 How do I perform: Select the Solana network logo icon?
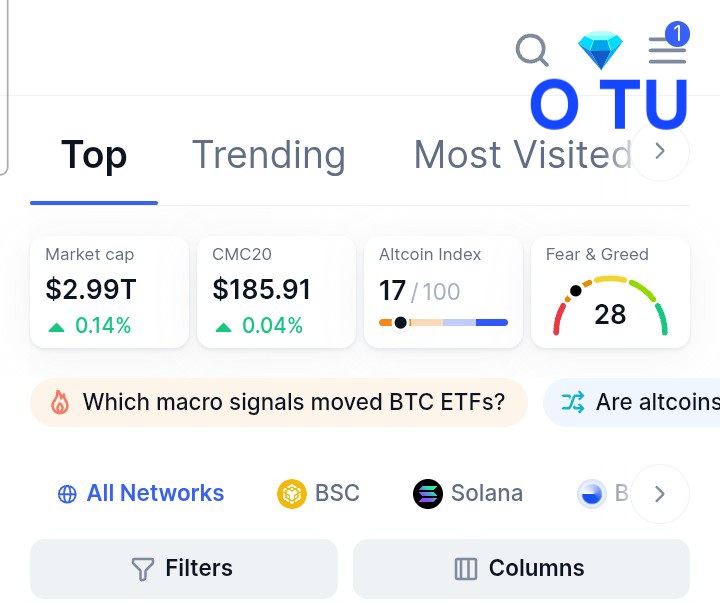(x=427, y=494)
